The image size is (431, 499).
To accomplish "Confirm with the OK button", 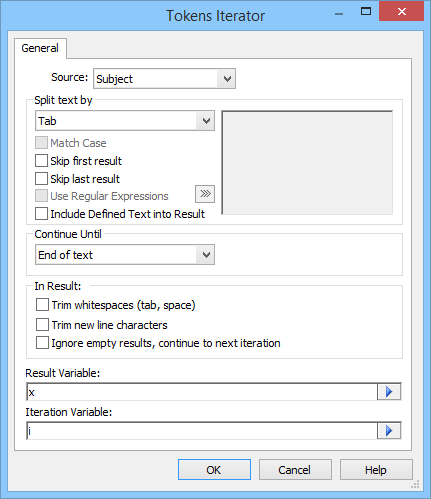I will coord(214,470).
